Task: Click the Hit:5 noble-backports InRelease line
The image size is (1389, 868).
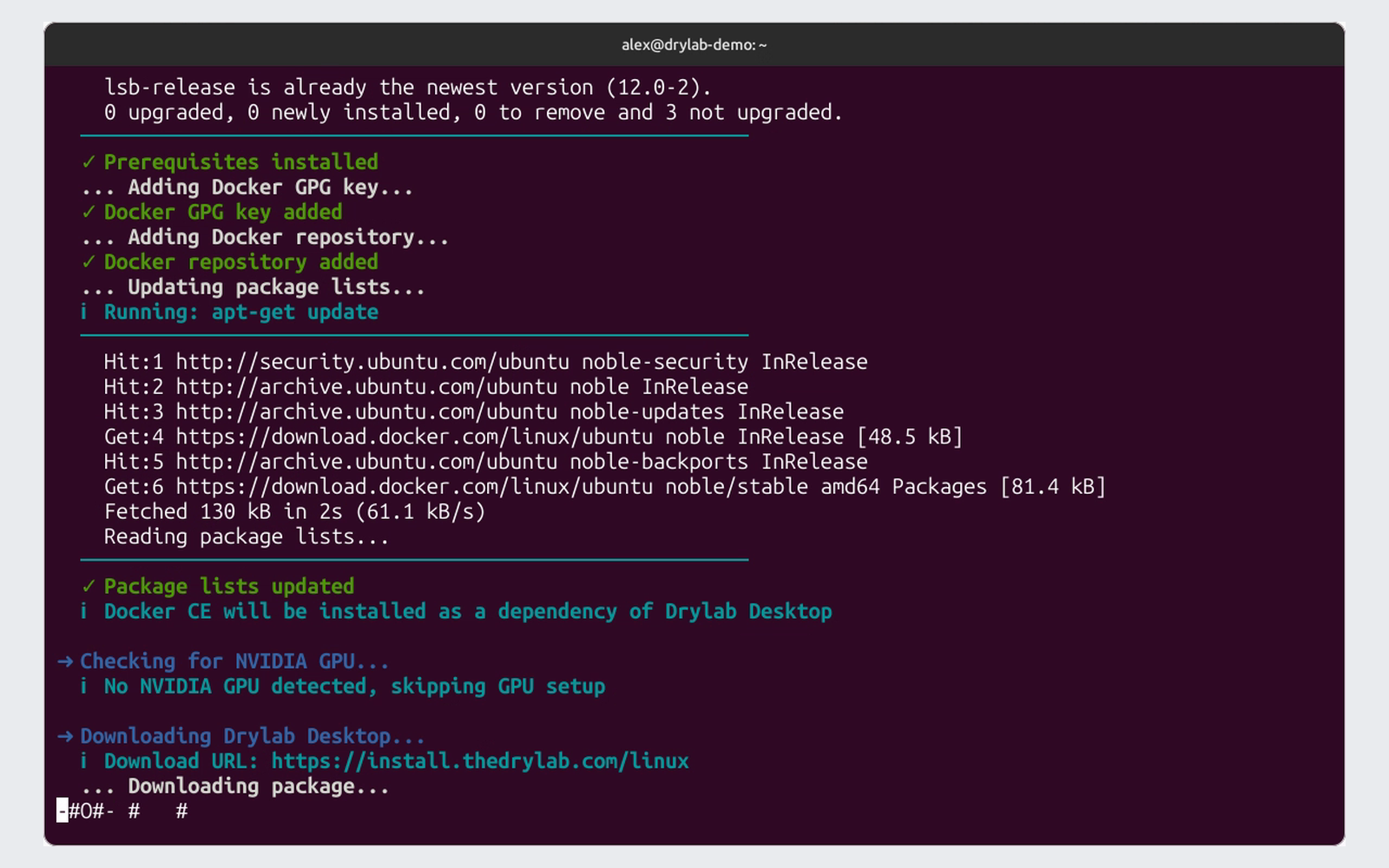Action: pyautogui.click(x=486, y=463)
